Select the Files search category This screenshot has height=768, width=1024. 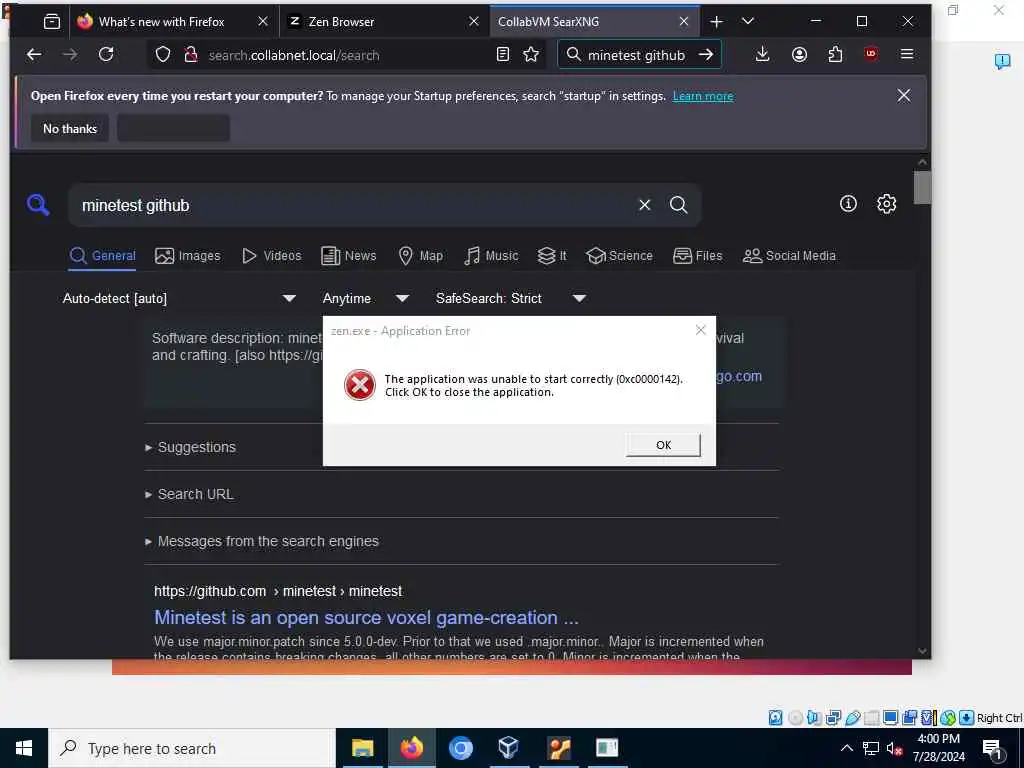(697, 256)
